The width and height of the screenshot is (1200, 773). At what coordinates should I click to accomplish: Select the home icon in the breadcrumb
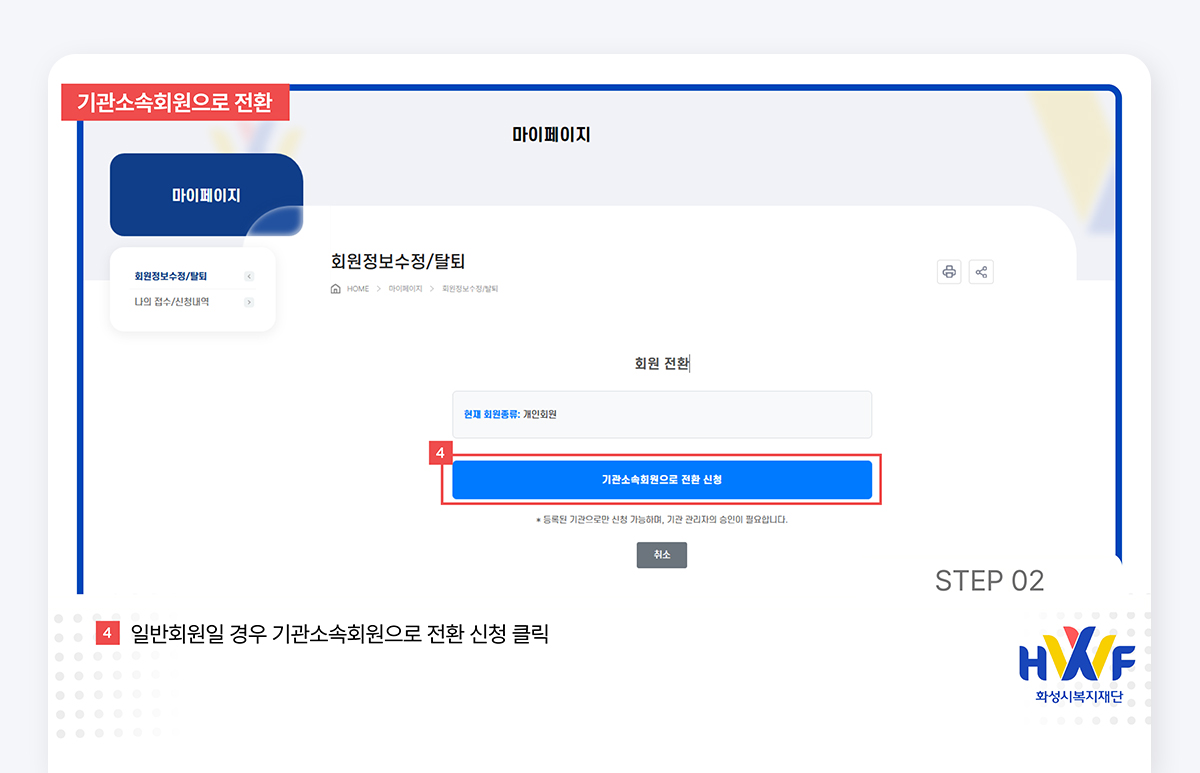337,290
